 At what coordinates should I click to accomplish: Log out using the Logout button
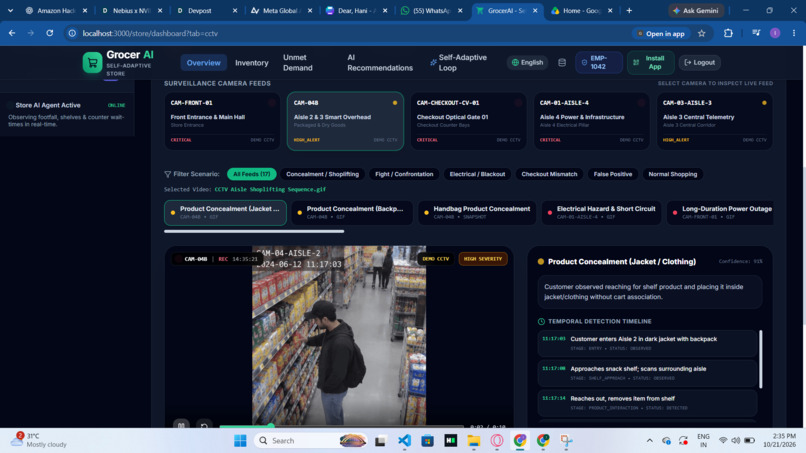(700, 63)
